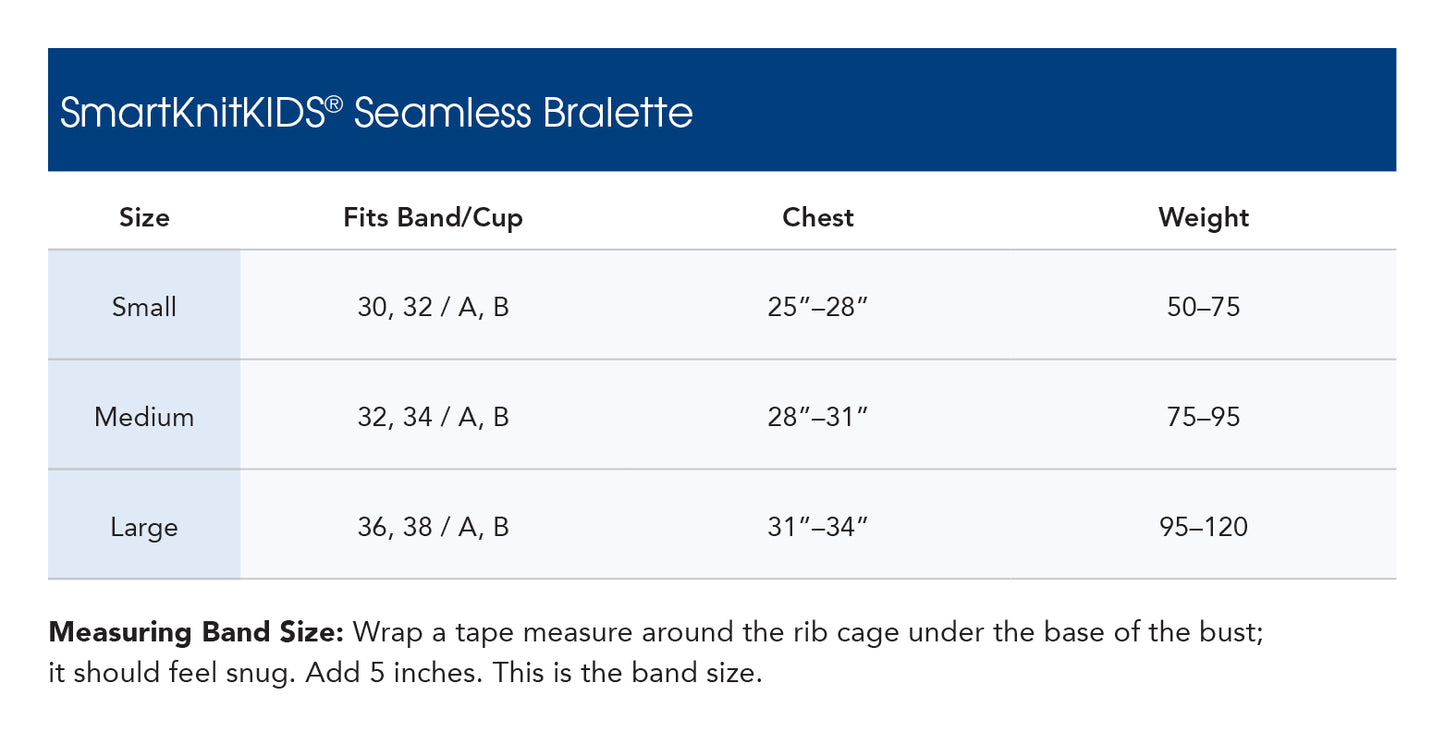This screenshot has height=732, width=1445.
Task: Select the Small size row label
Action: 144,306
